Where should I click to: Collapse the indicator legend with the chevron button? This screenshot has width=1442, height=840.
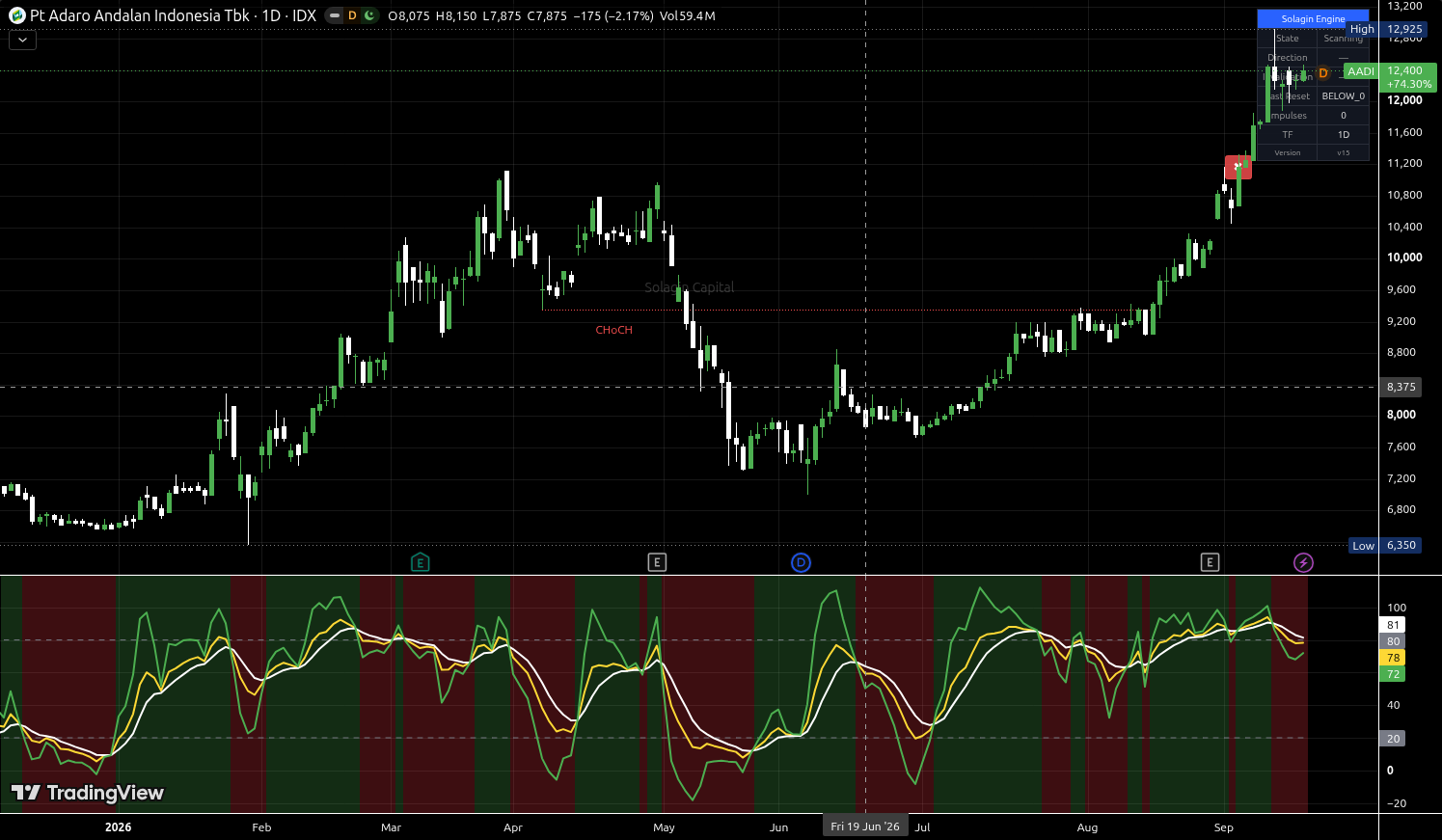[x=22, y=40]
